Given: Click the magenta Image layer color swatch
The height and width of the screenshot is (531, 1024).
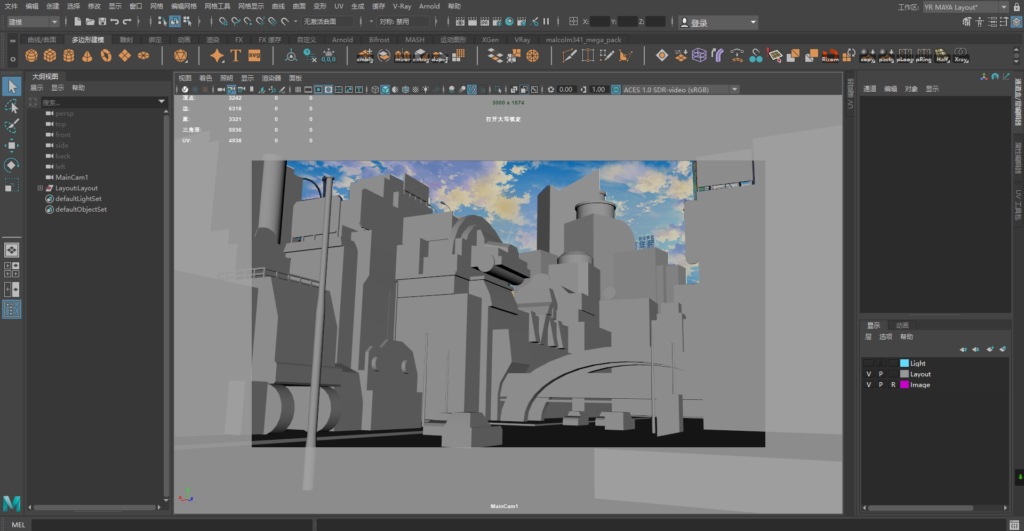Looking at the screenshot, I should 904,385.
